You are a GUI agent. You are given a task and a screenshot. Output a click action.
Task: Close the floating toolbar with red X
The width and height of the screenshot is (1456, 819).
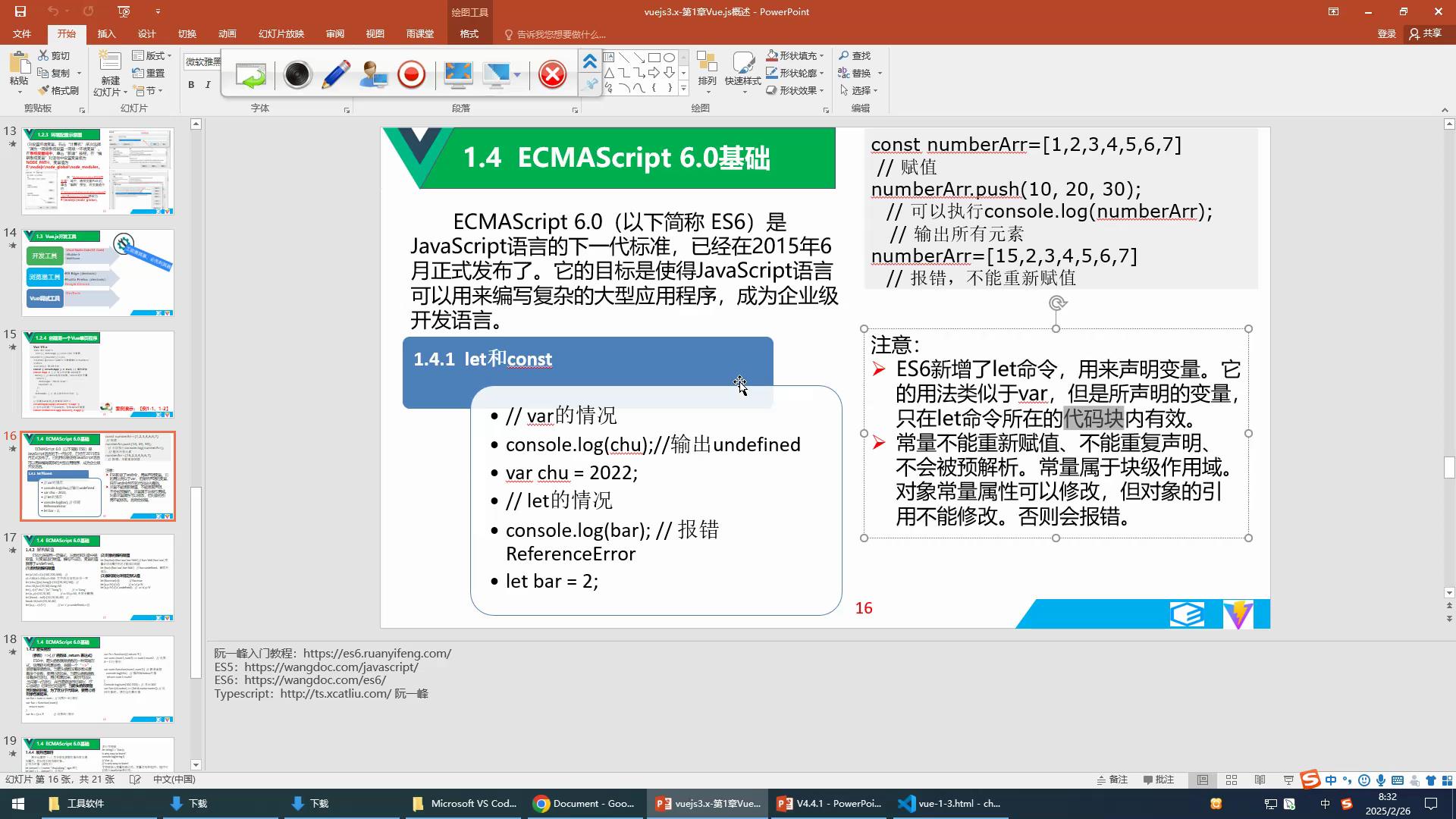(552, 74)
